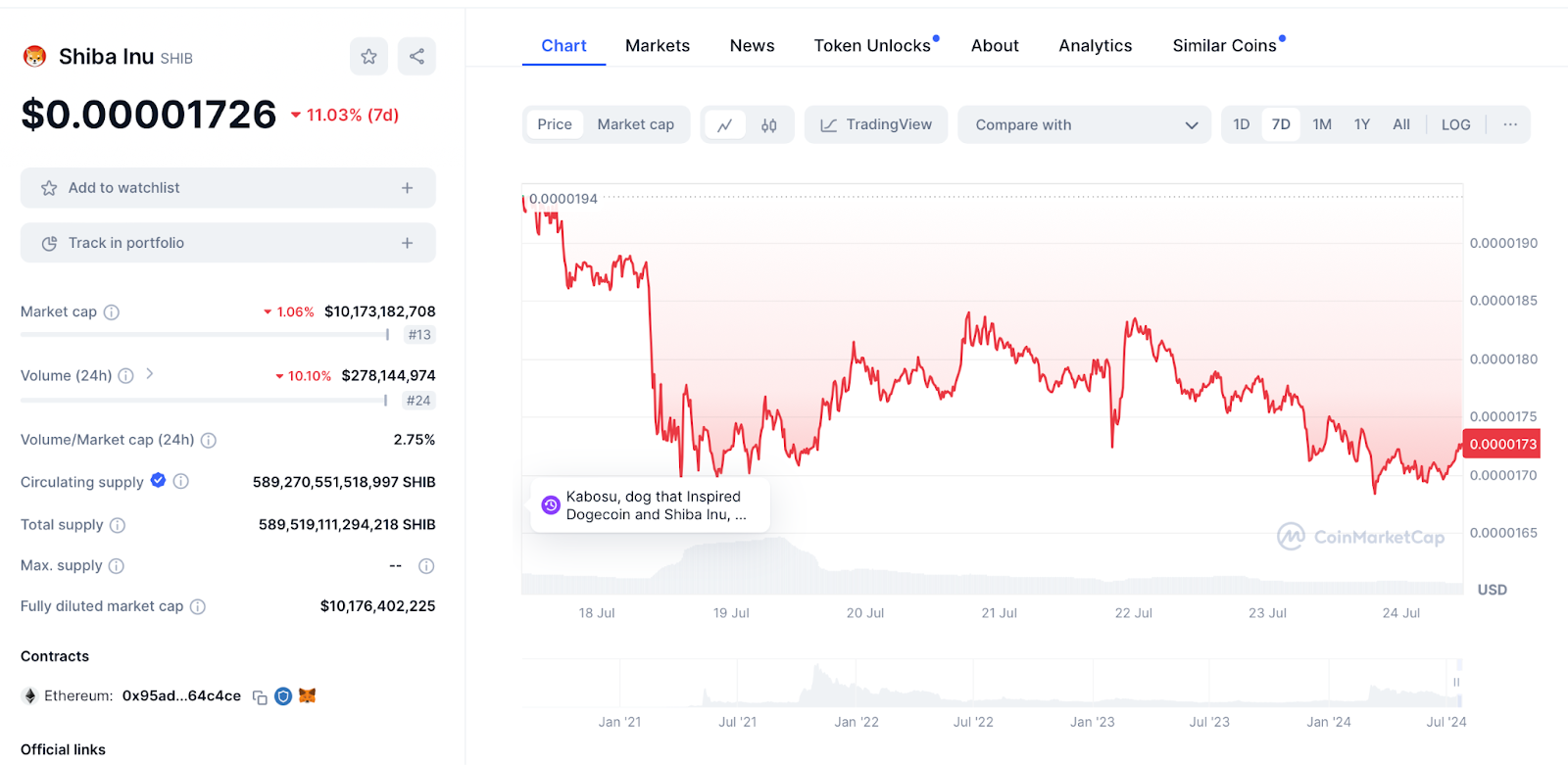Click the plus icon in Add to watchlist
Screen dimensions: 1568x765
[407, 188]
